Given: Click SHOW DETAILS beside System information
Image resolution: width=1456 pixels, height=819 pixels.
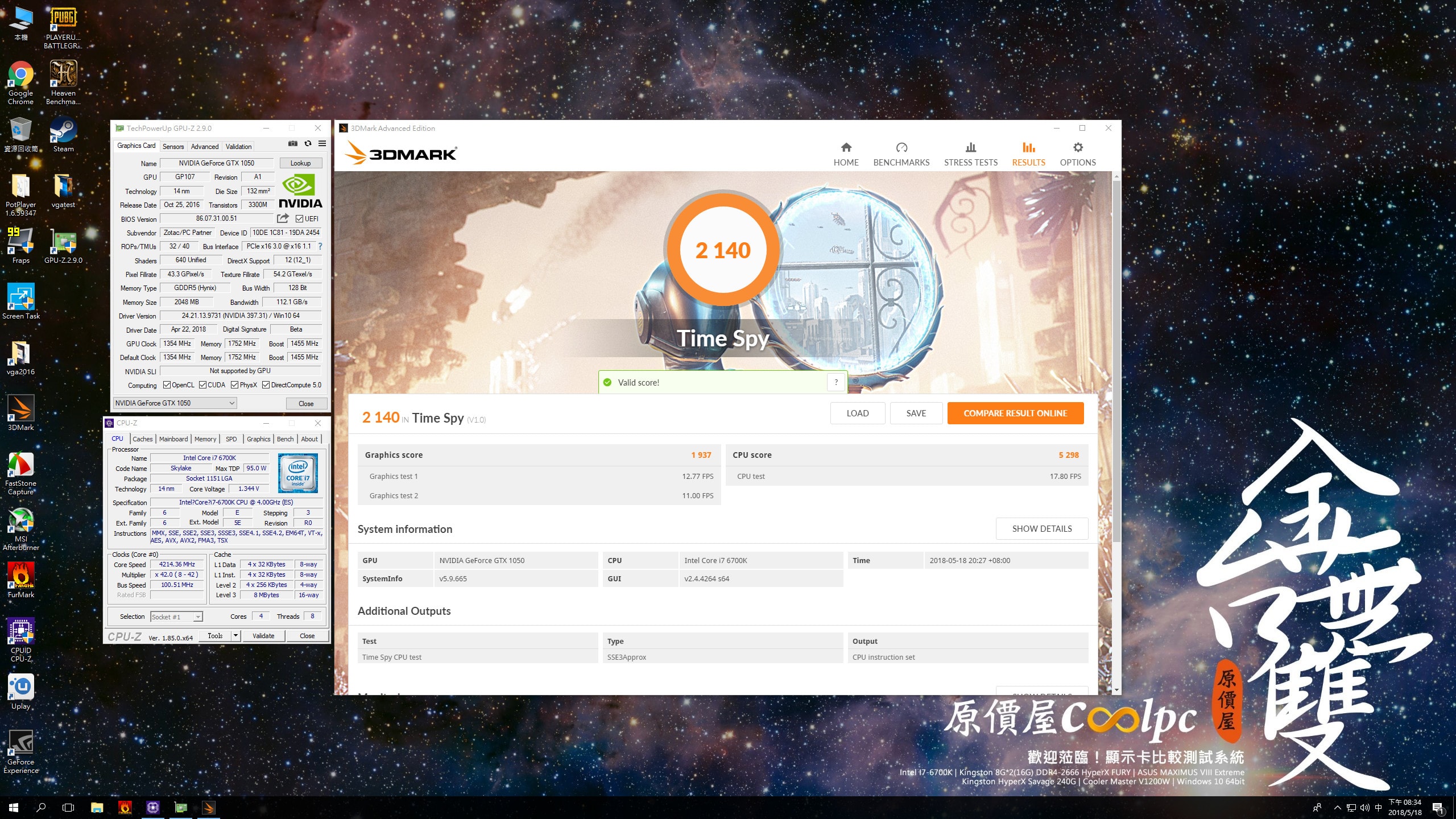Looking at the screenshot, I should (1042, 529).
